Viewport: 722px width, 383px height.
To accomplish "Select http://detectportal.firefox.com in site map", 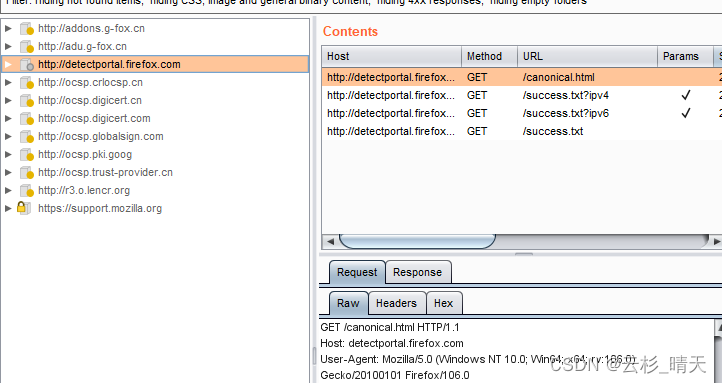I will coord(109,64).
